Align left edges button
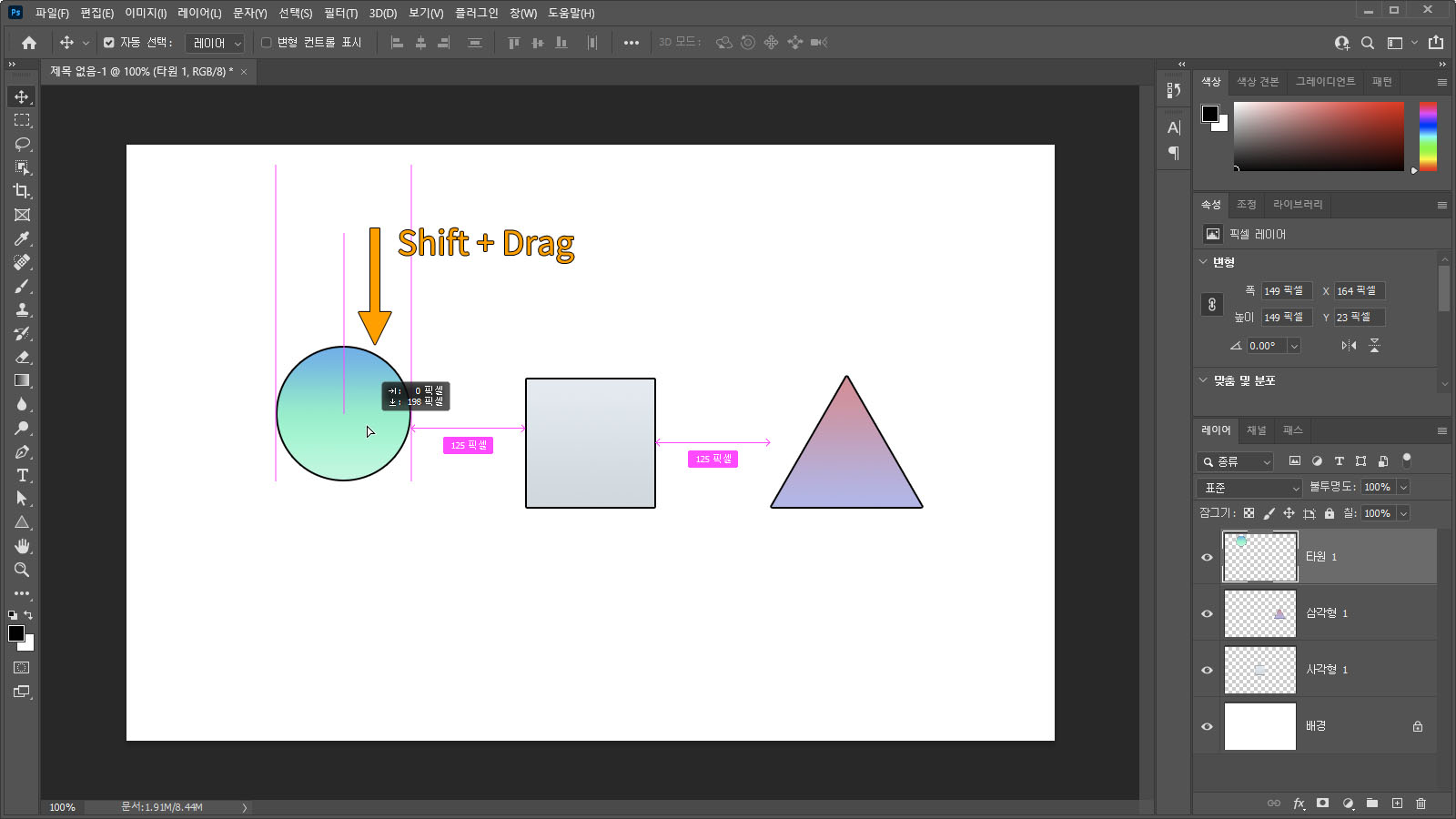Screen dimensions: 1456x819 [x=397, y=43]
